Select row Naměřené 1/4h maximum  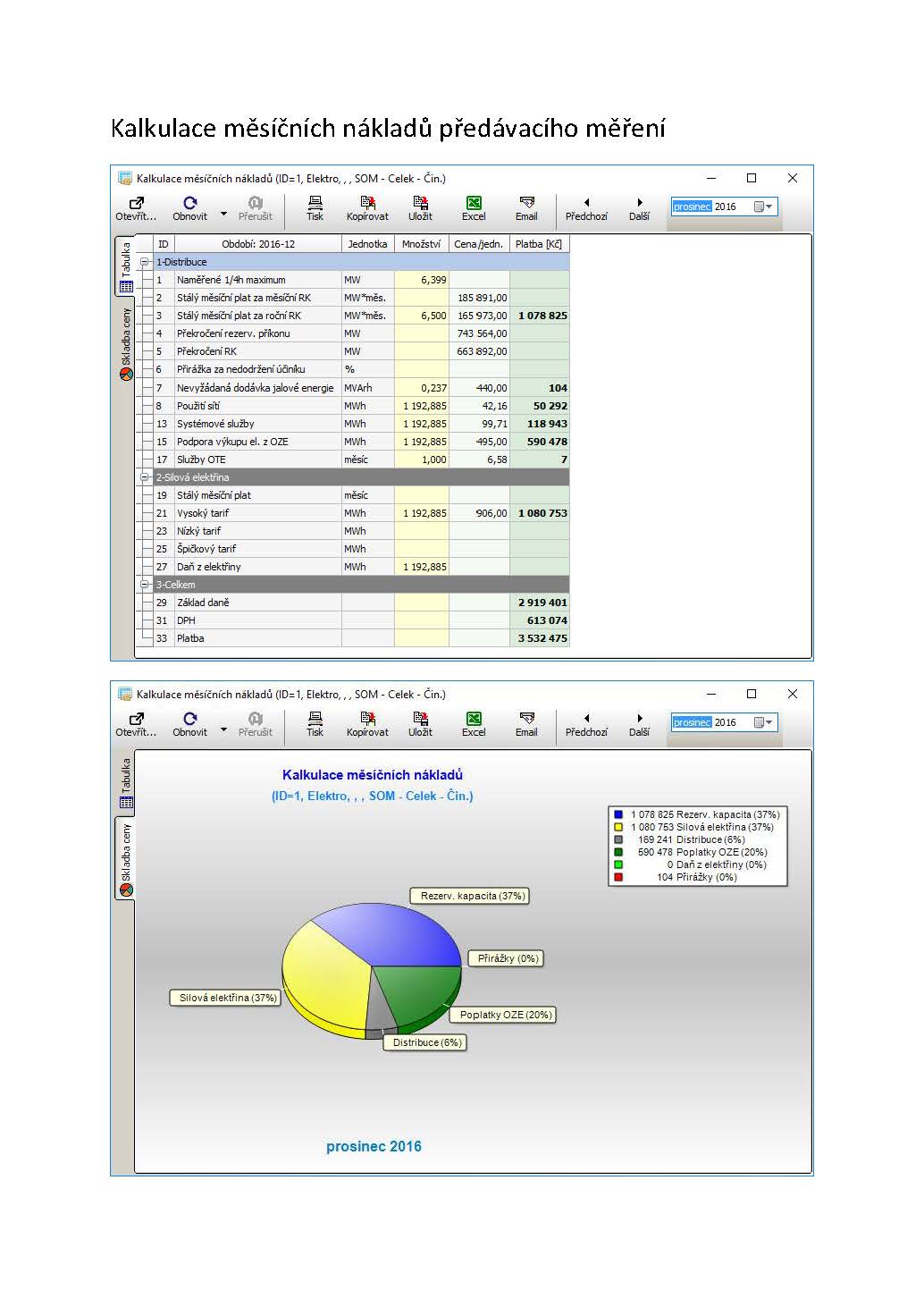click(361, 280)
